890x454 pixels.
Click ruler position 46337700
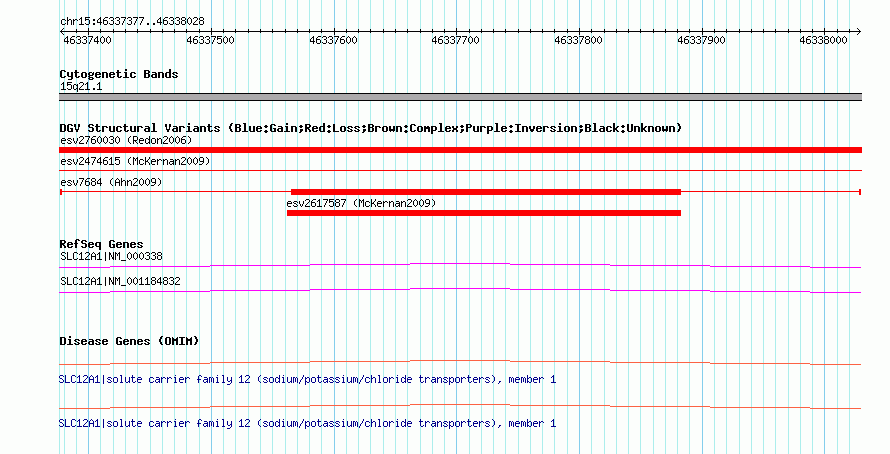pyautogui.click(x=455, y=40)
